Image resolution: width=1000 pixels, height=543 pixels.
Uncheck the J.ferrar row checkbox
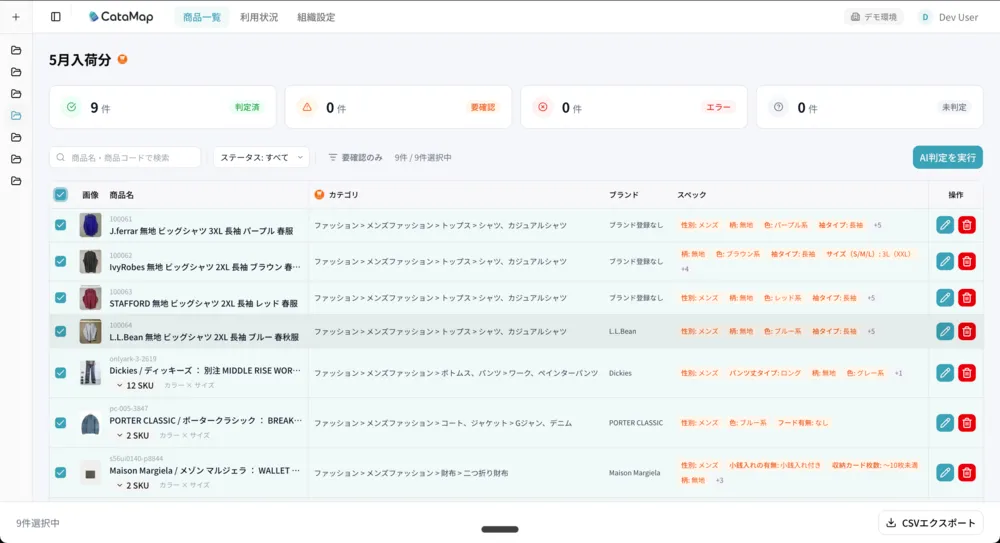coord(61,225)
